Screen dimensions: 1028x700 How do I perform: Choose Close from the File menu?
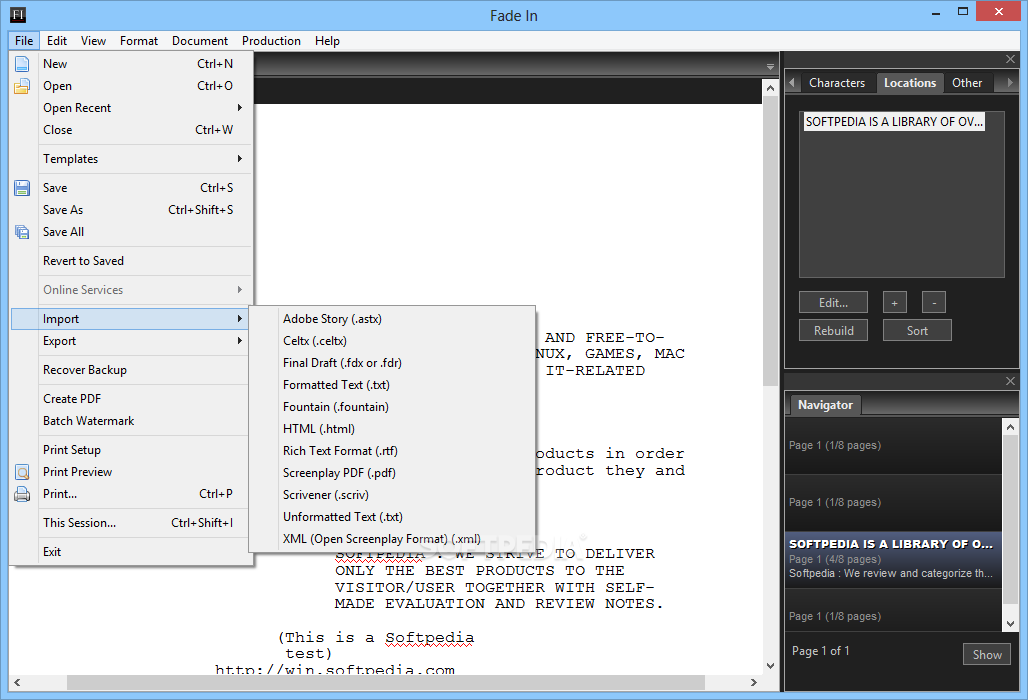tap(131, 130)
